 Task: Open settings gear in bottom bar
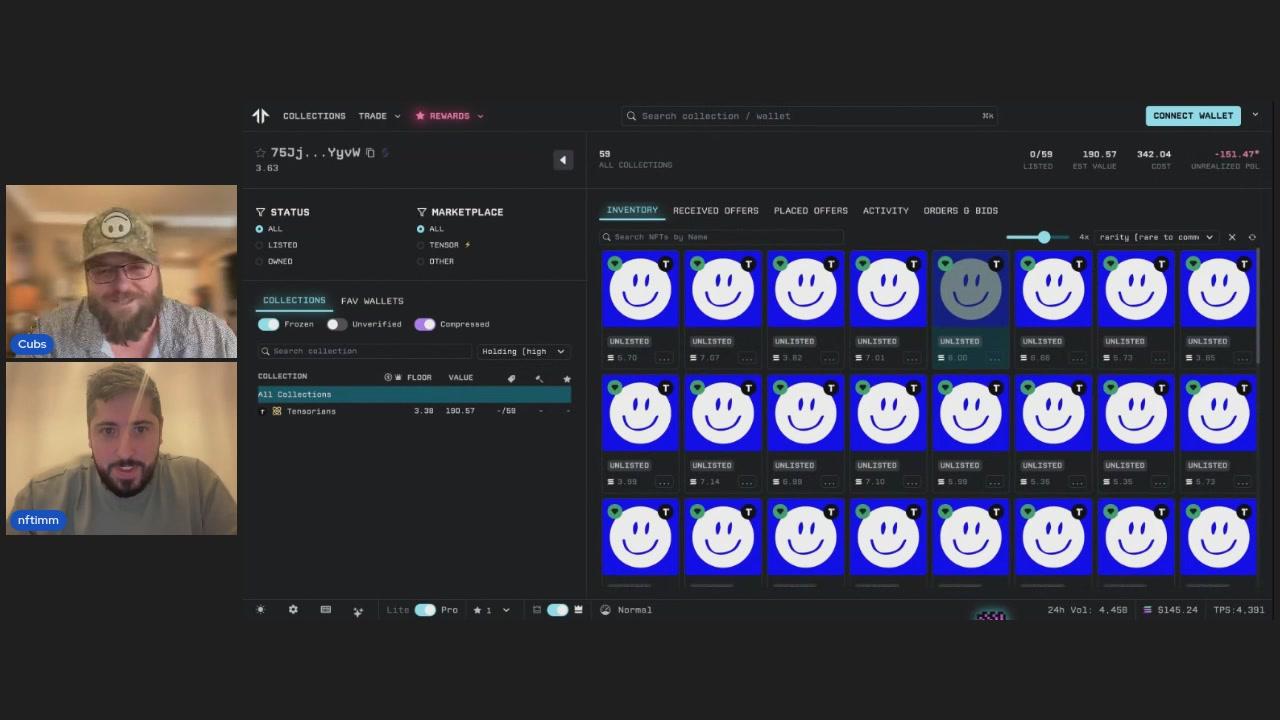[293, 610]
